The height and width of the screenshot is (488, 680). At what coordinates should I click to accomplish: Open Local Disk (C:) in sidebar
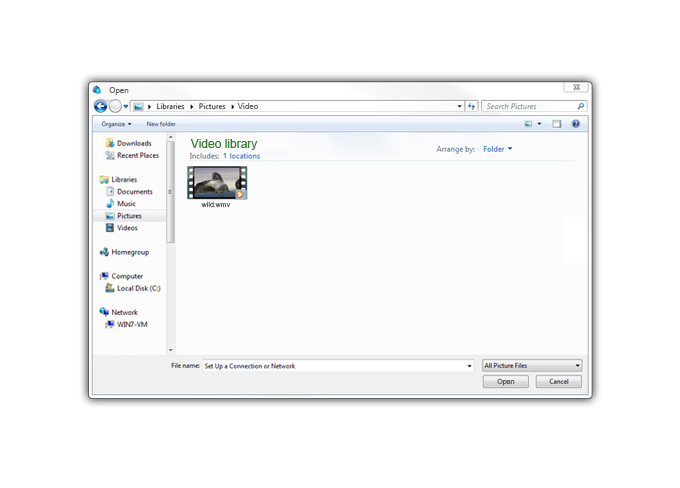133,288
